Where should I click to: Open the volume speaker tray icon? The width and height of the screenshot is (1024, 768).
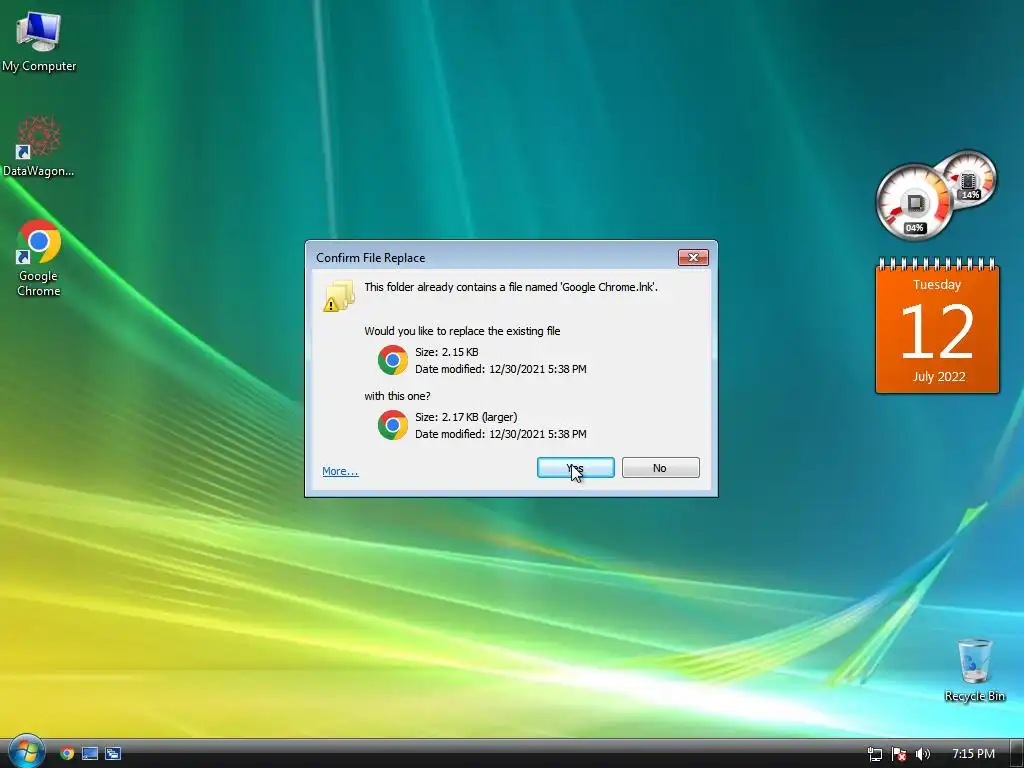pos(922,754)
